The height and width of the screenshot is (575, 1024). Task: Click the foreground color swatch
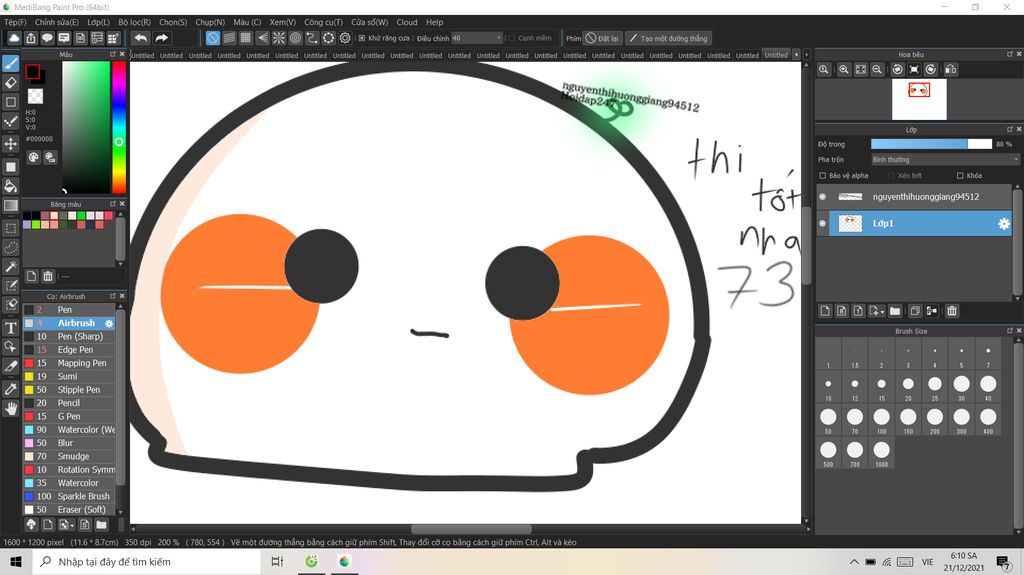pyautogui.click(x=33, y=72)
